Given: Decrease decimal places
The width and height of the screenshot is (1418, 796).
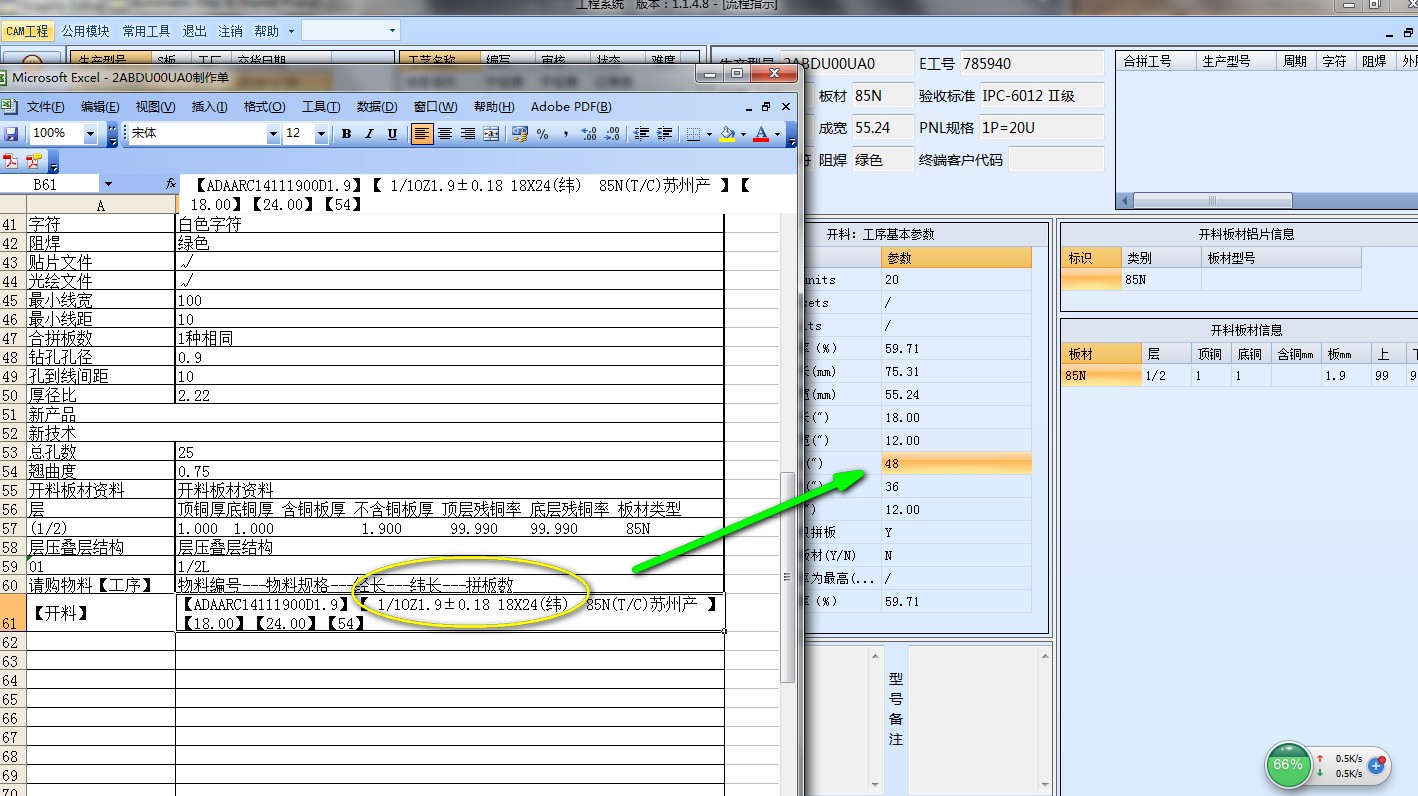Looking at the screenshot, I should click(x=612, y=134).
